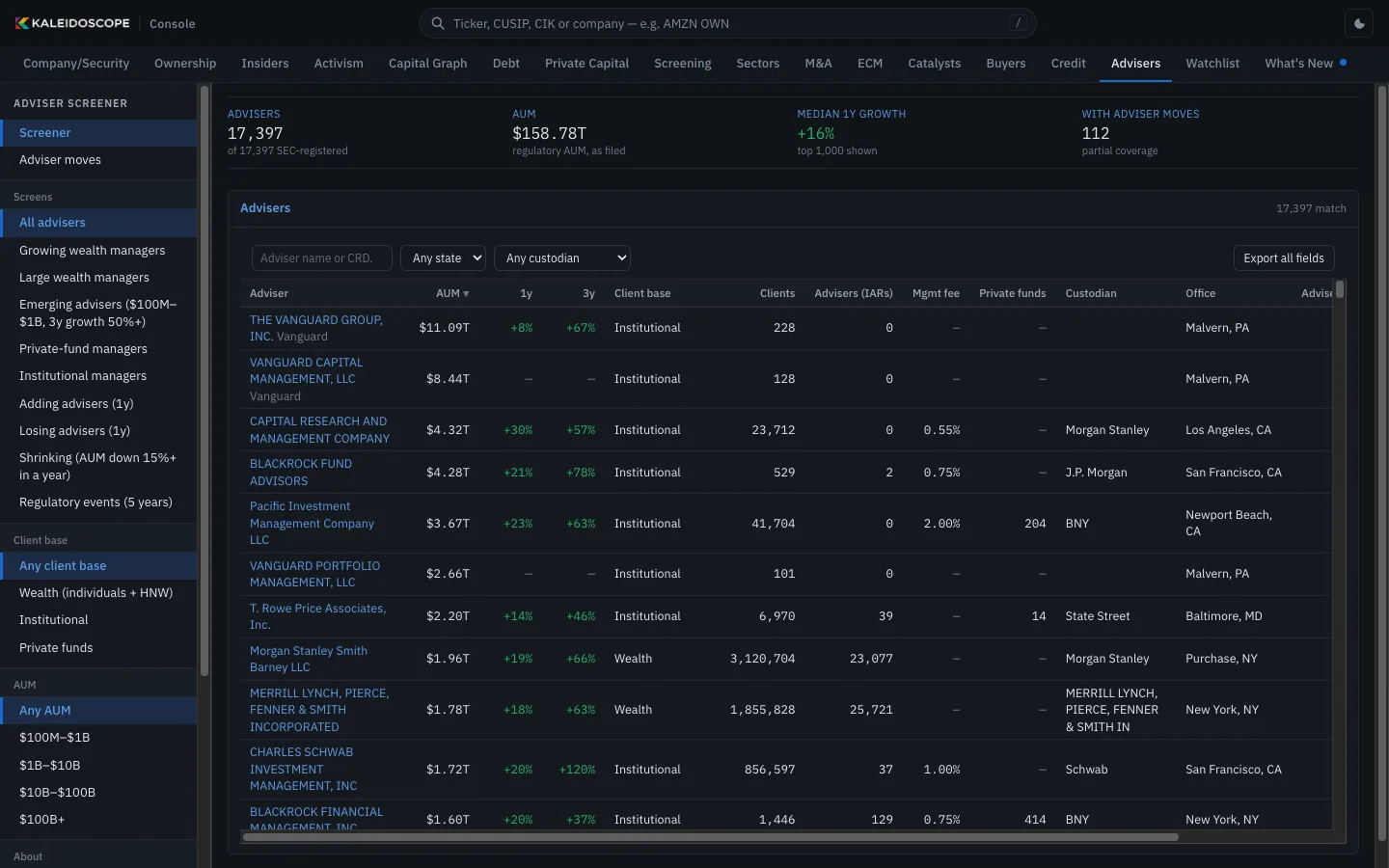Open the Console link in header

click(173, 24)
